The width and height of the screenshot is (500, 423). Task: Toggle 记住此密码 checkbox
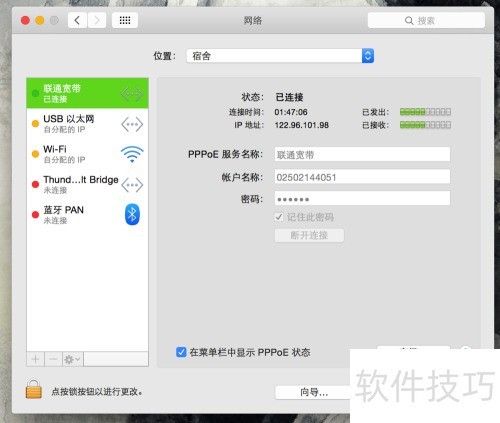pos(279,217)
